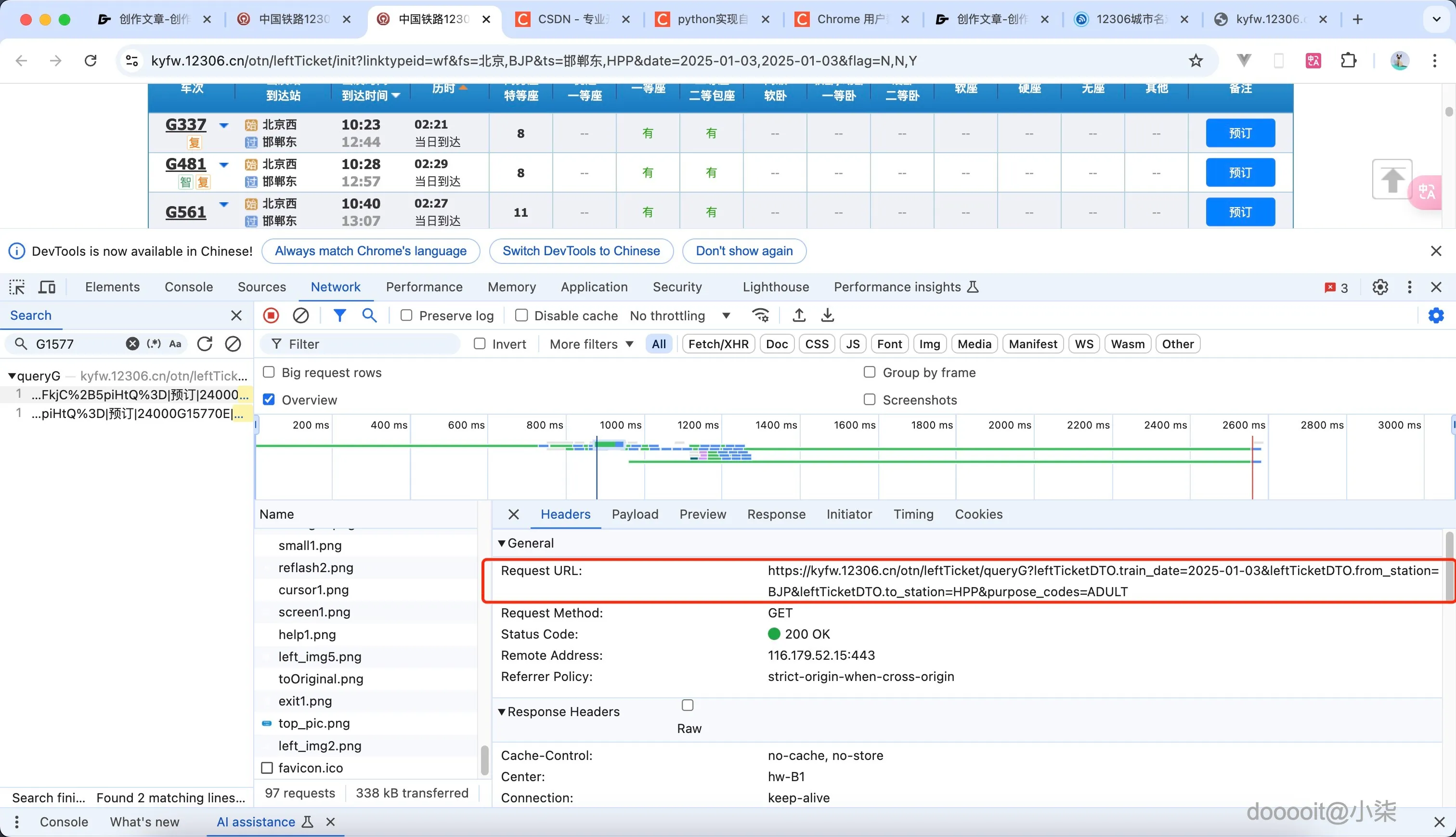Open the More filters dropdown
1456x837 pixels.
tap(591, 344)
